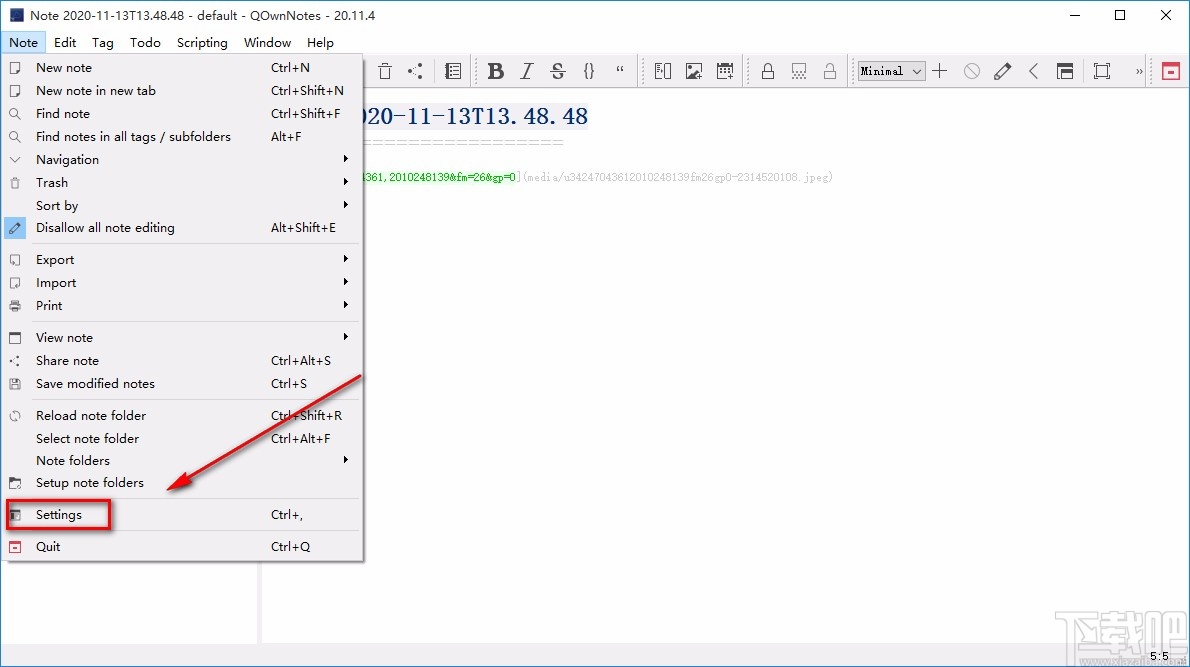Click the pencil icon in the toolbar
Viewport: 1190px width, 667px height.
click(1003, 71)
